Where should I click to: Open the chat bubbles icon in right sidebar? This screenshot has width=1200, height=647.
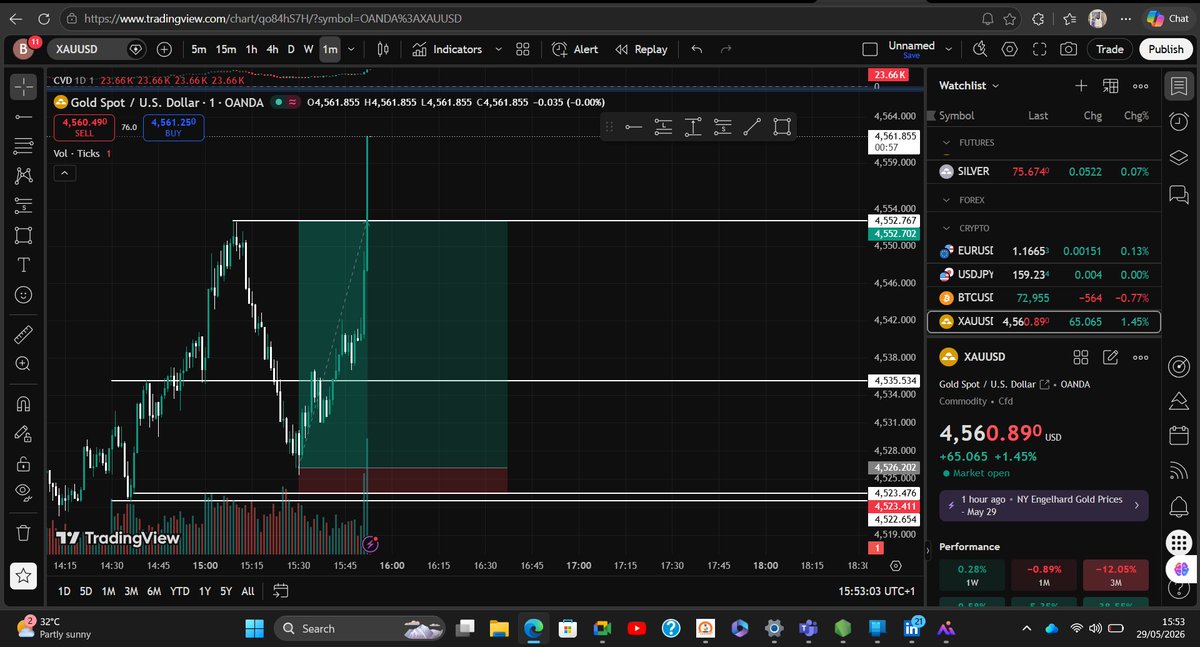(1178, 196)
